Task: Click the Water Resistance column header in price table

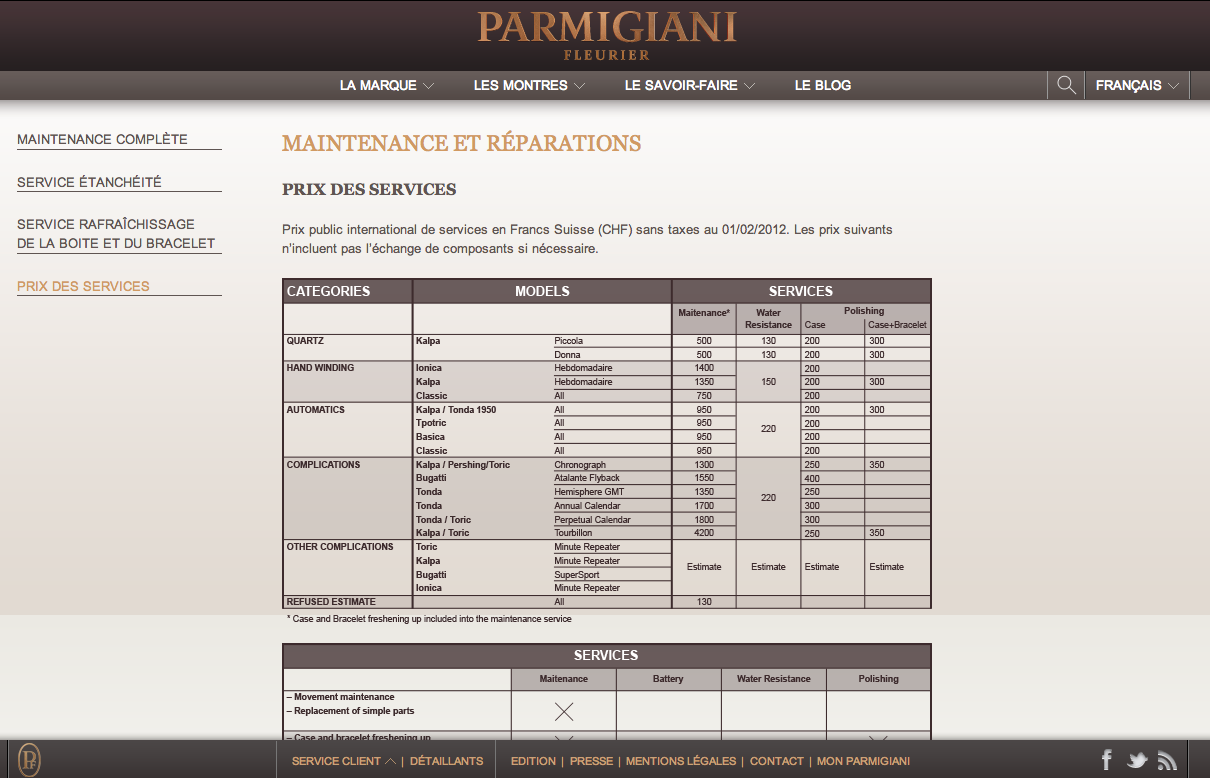Action: 768,318
